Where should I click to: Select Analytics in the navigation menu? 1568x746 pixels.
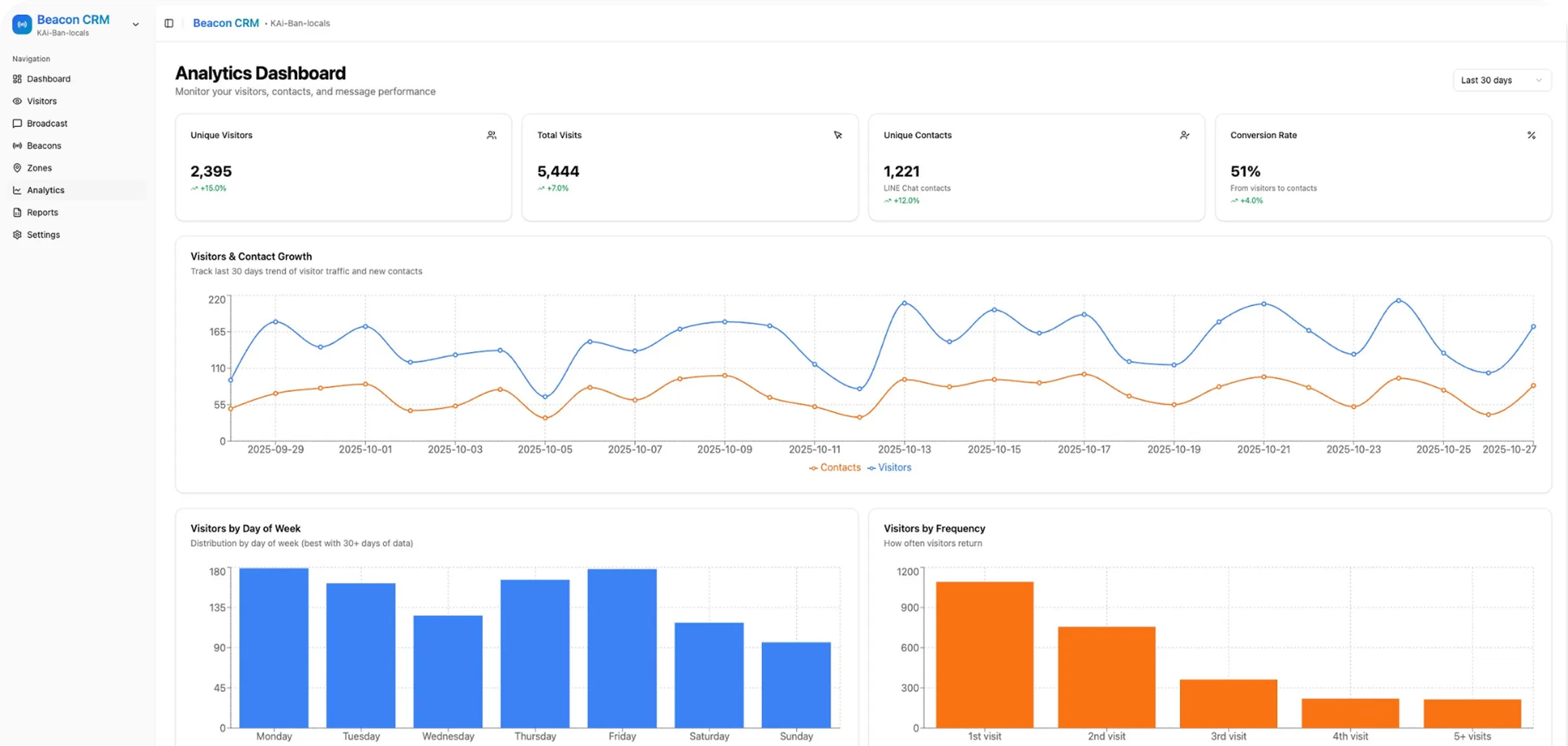click(46, 190)
